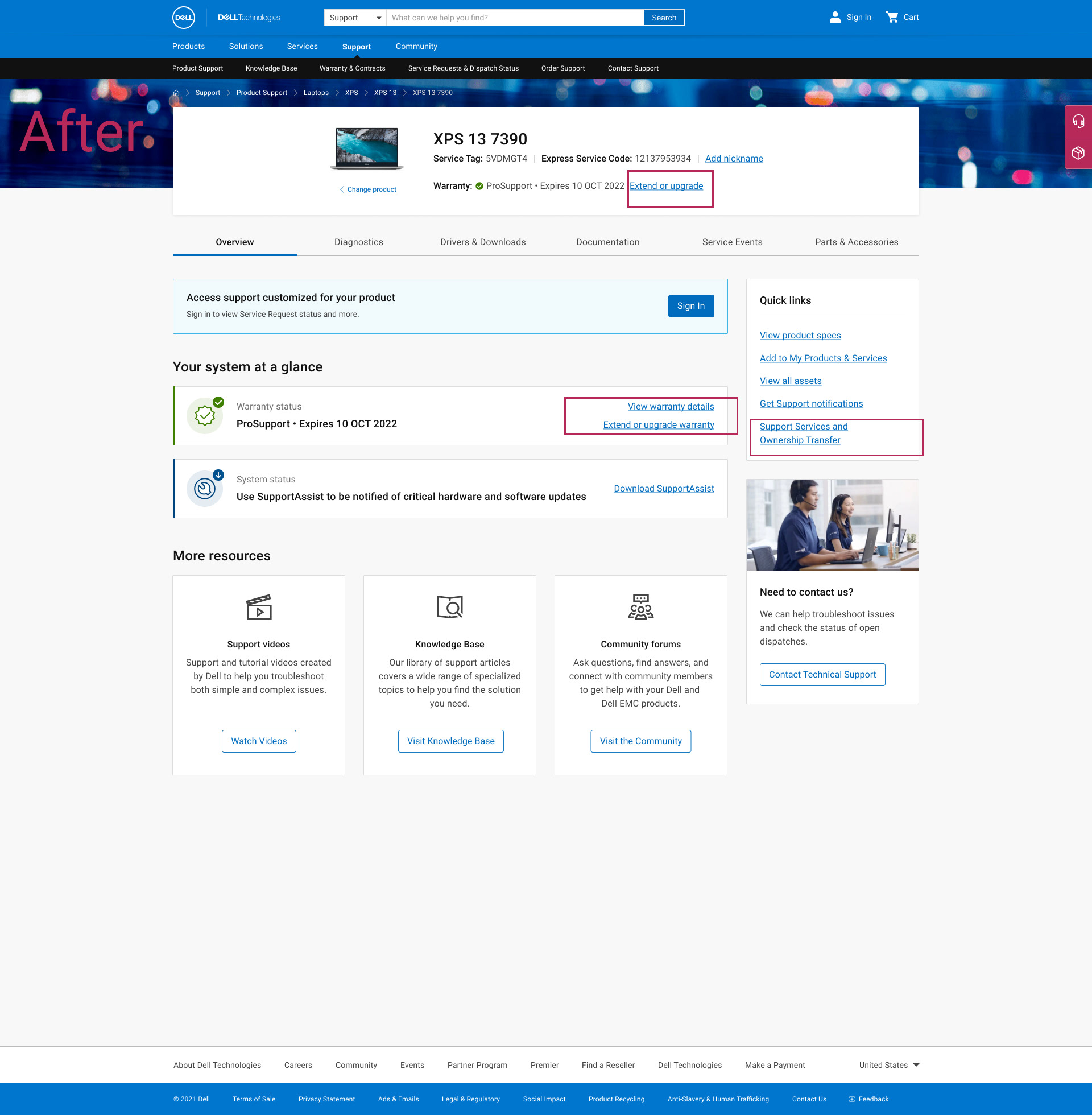Click Extend or upgrade link beside warranty expiry
This screenshot has width=1092, height=1115.
[x=667, y=186]
